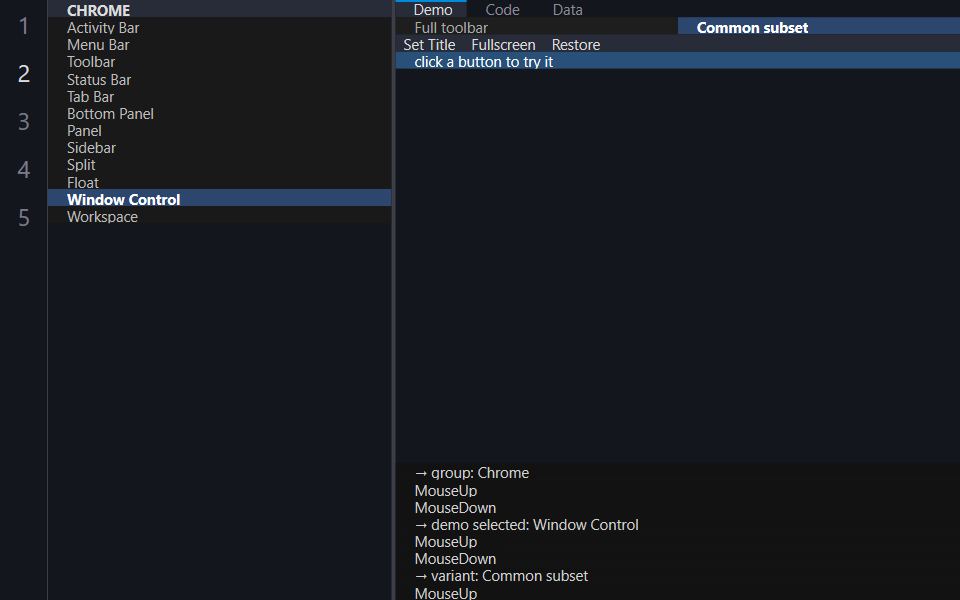The image size is (960, 600).
Task: Click the Restore toolbar button
Action: [576, 45]
